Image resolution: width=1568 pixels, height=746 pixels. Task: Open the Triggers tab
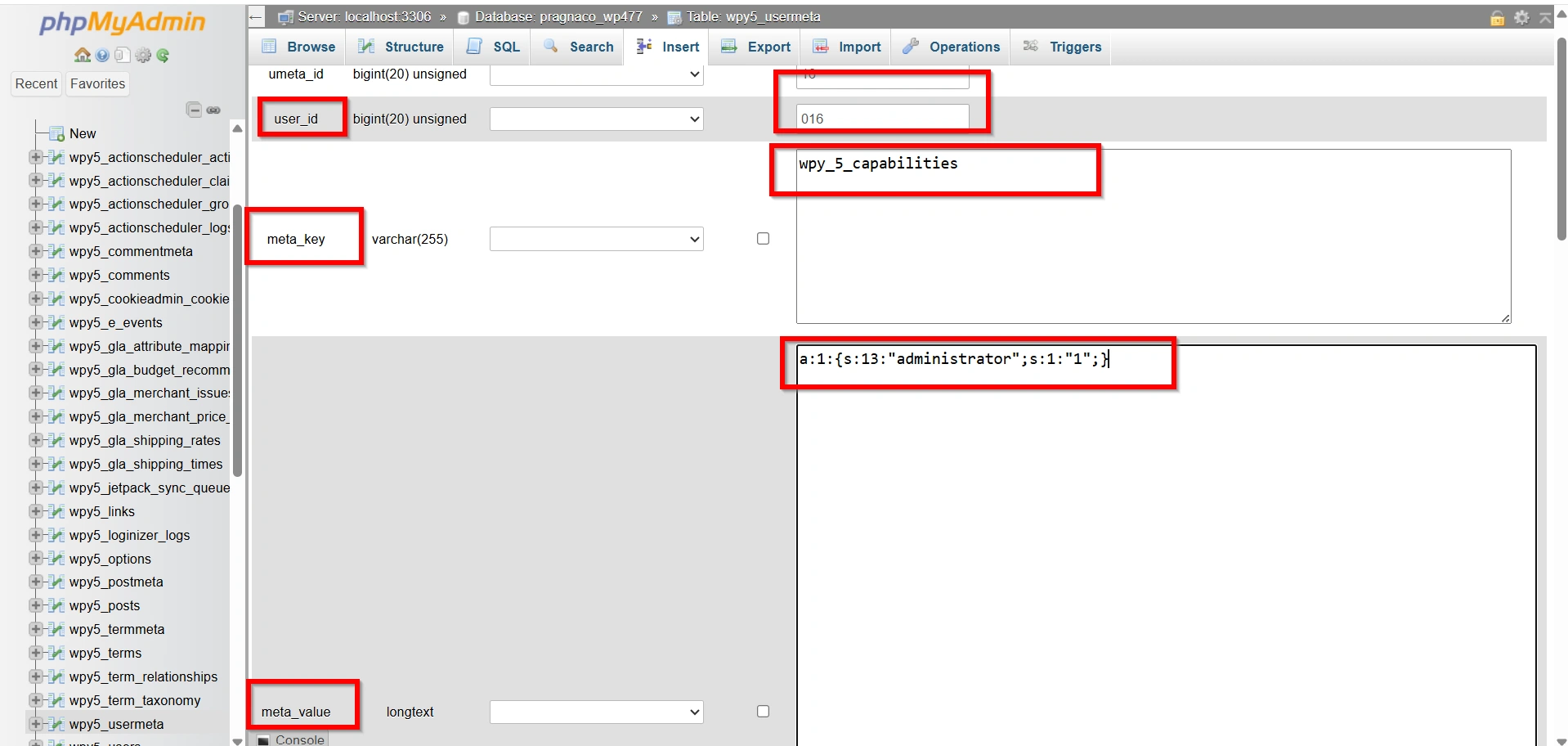(1062, 47)
